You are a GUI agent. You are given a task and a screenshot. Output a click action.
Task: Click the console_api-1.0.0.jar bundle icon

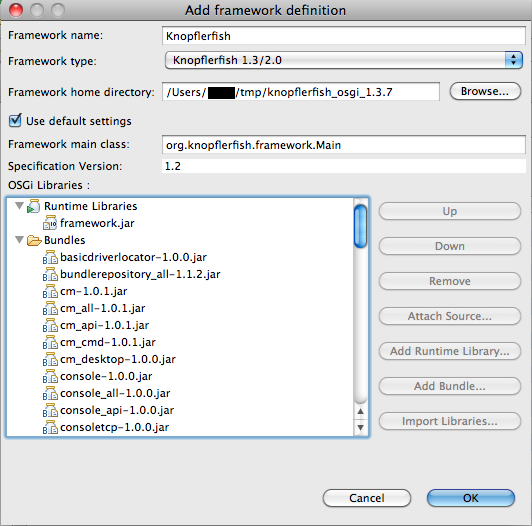tap(50, 410)
